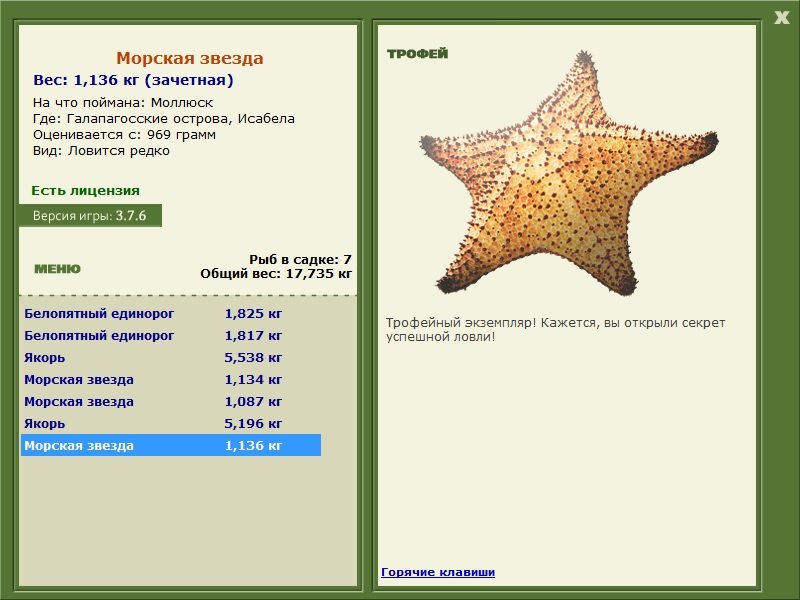
Task: Click the Вид: Ловится редко line
Action: click(101, 151)
